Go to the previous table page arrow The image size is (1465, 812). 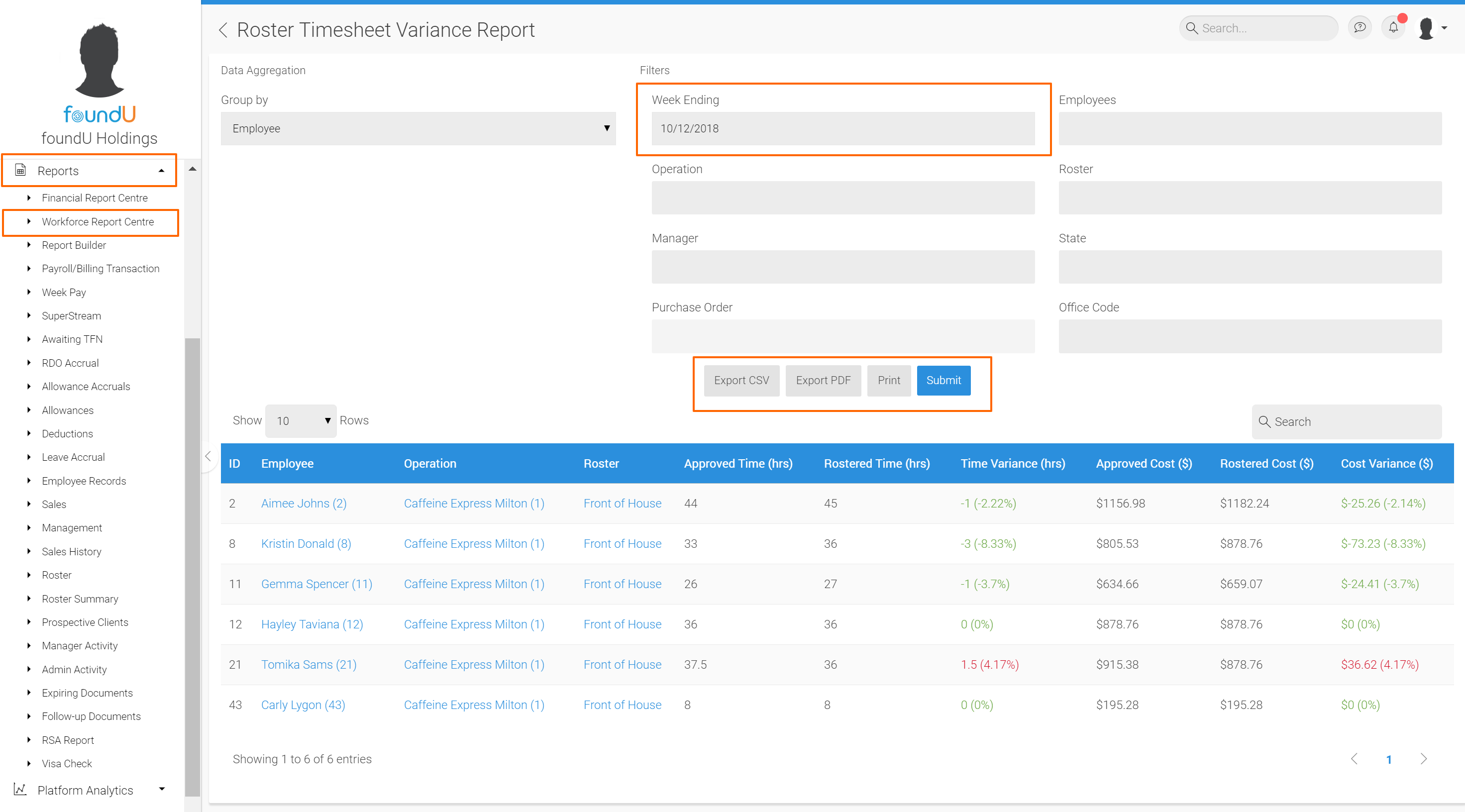1354,759
